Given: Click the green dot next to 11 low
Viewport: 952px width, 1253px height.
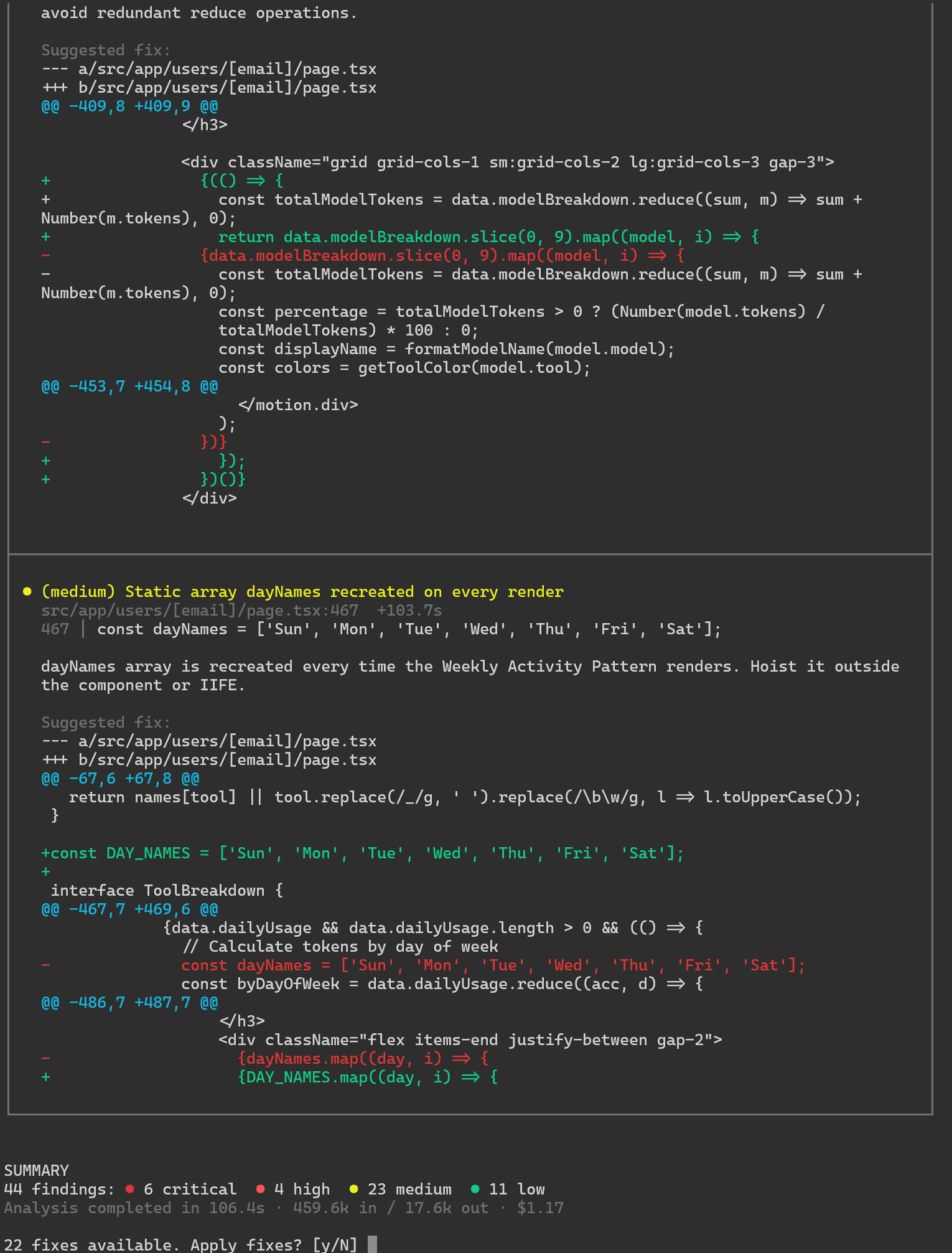Looking at the screenshot, I should point(475,1189).
